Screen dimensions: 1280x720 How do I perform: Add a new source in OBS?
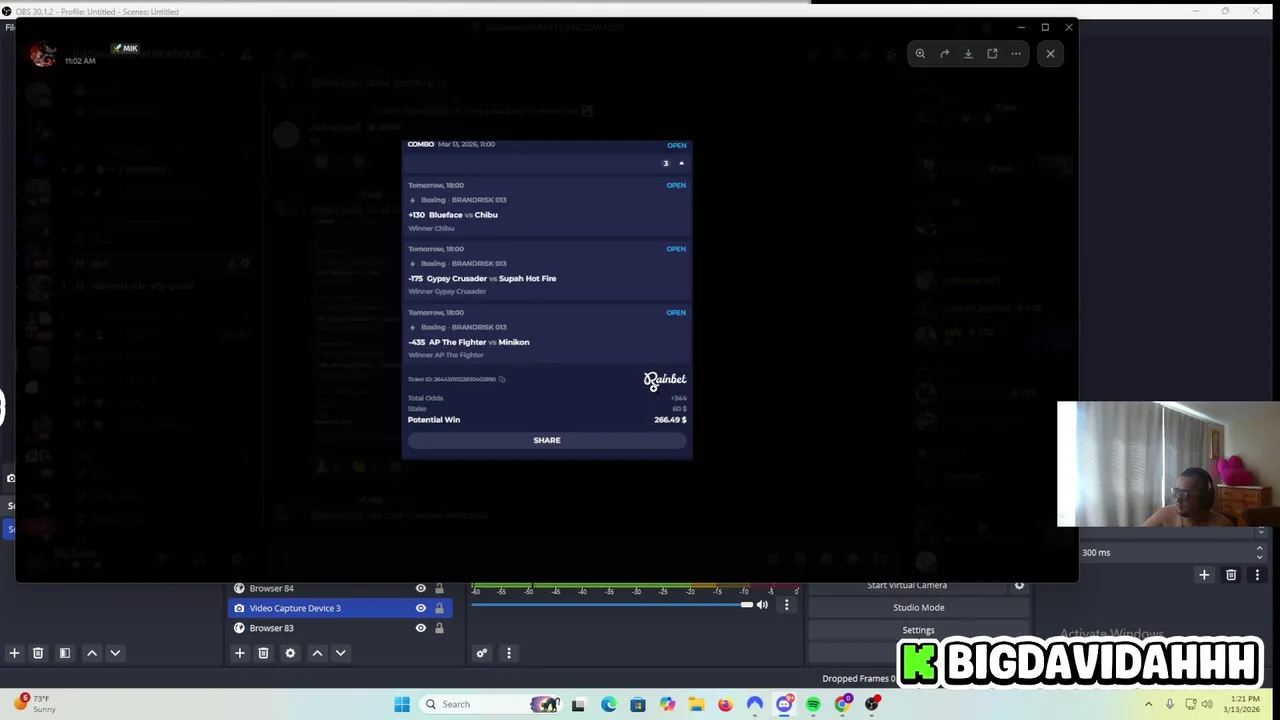(239, 653)
